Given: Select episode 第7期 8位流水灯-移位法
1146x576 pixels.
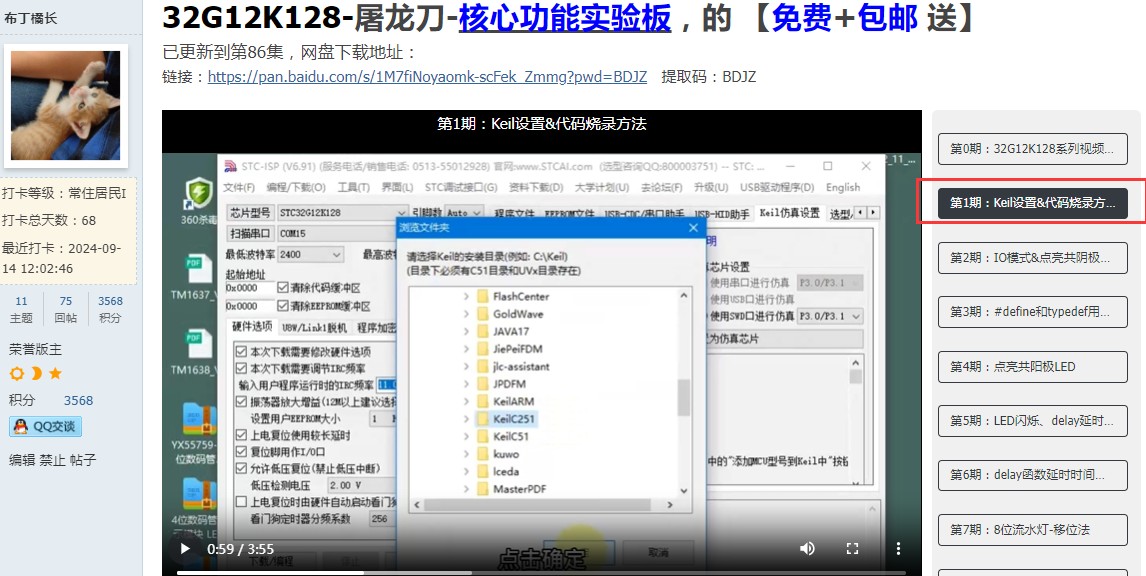Looking at the screenshot, I should [1033, 529].
